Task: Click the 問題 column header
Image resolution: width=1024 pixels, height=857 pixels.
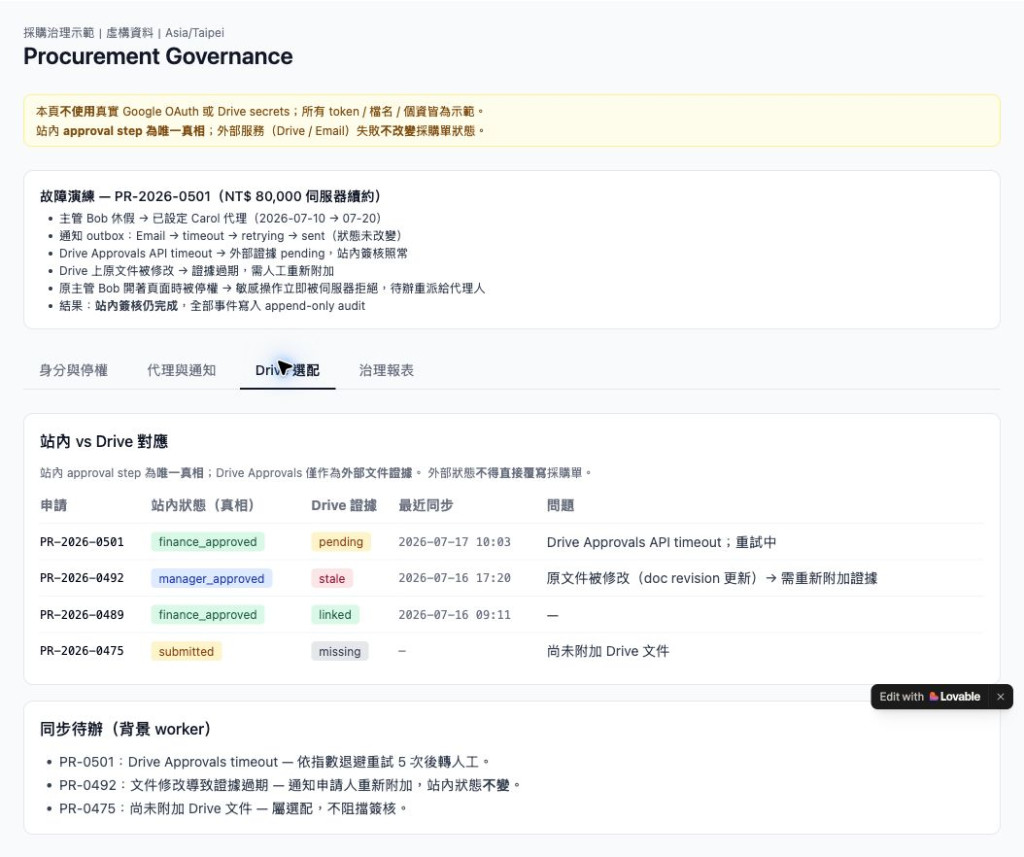Action: 560,505
